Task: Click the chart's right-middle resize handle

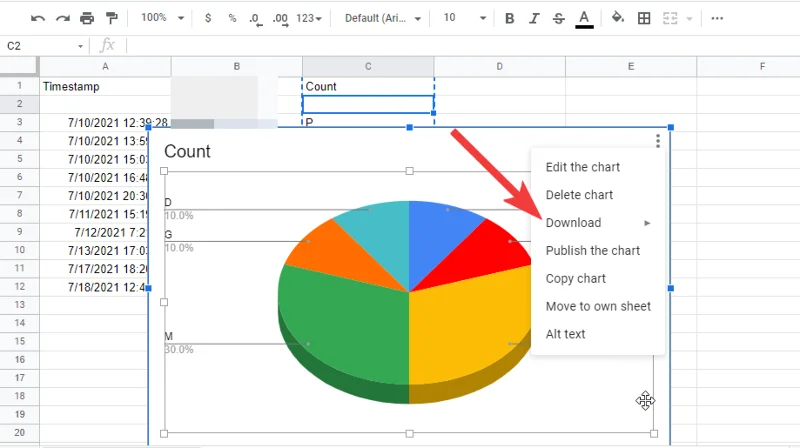Action: [x=670, y=288]
